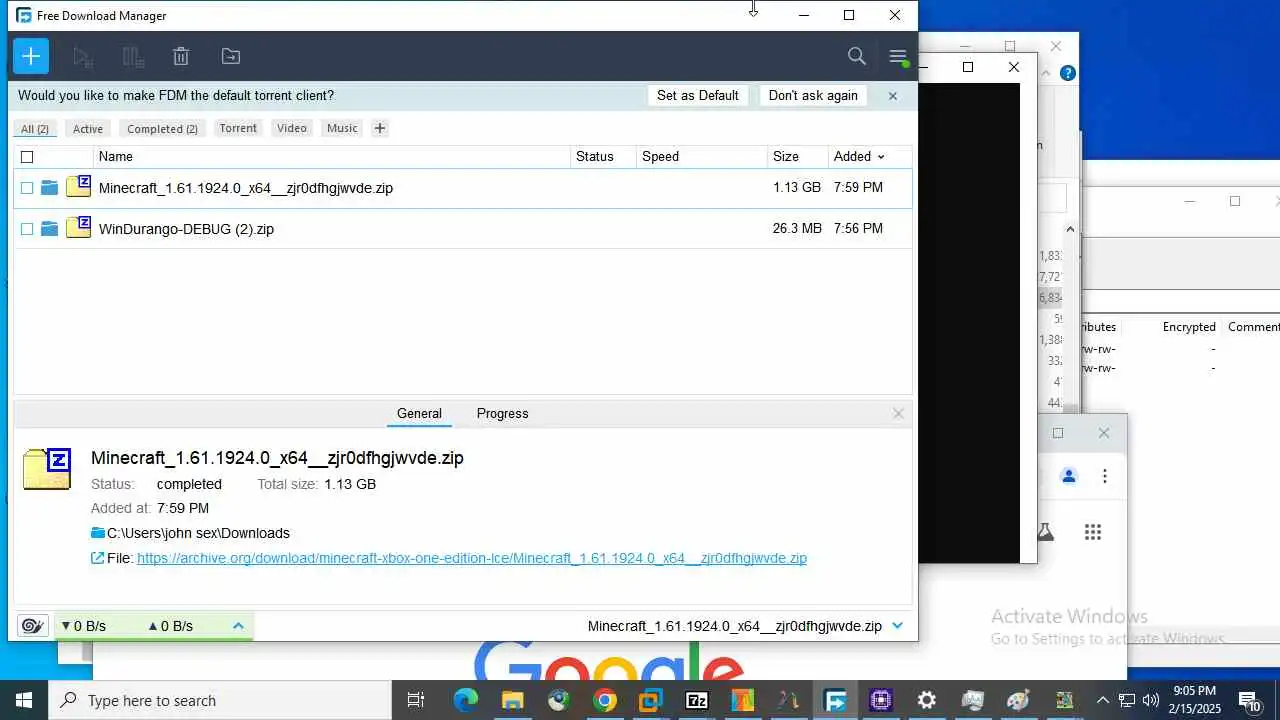
Task: Click large zip icon in details panel
Action: click(x=47, y=469)
